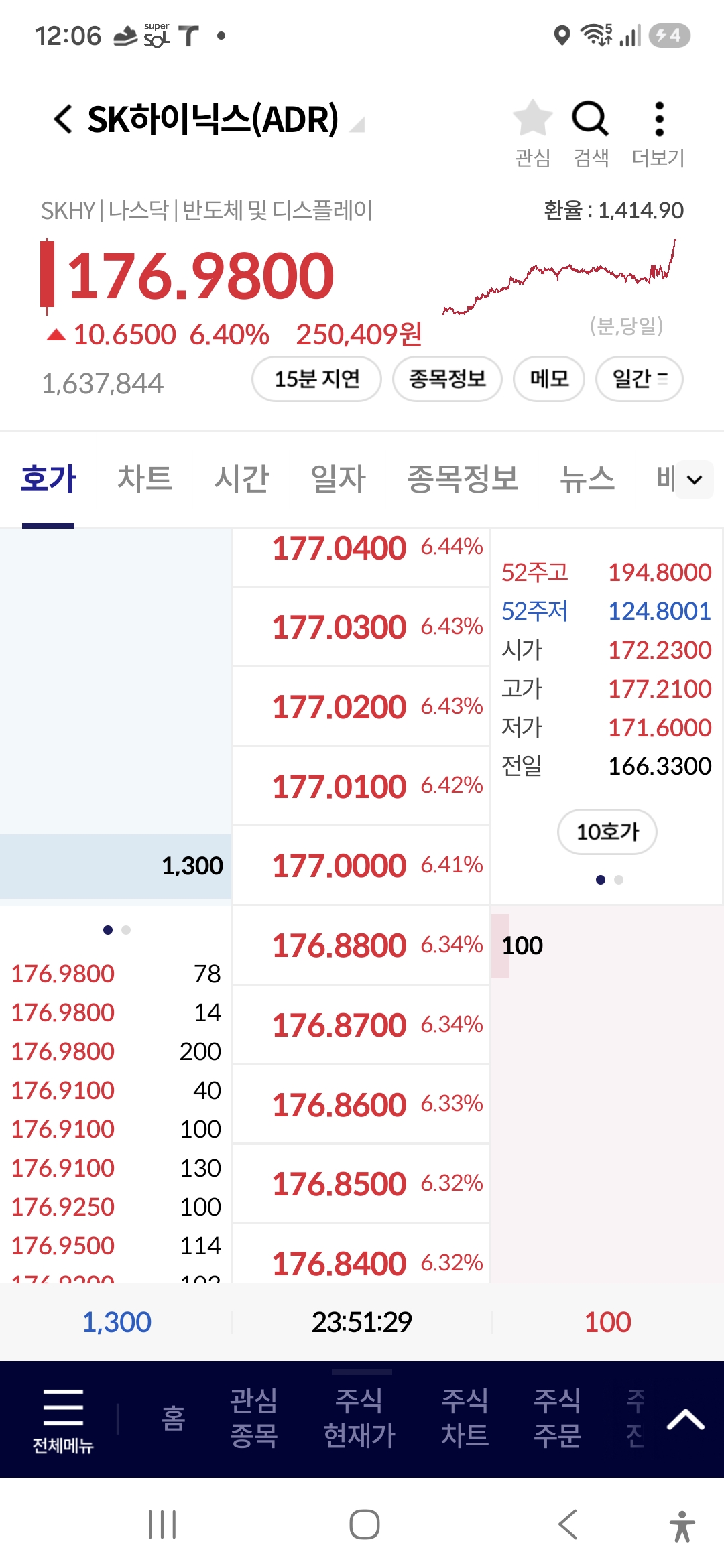
Task: Select the 177.0000 ask price row
Action: (x=361, y=865)
